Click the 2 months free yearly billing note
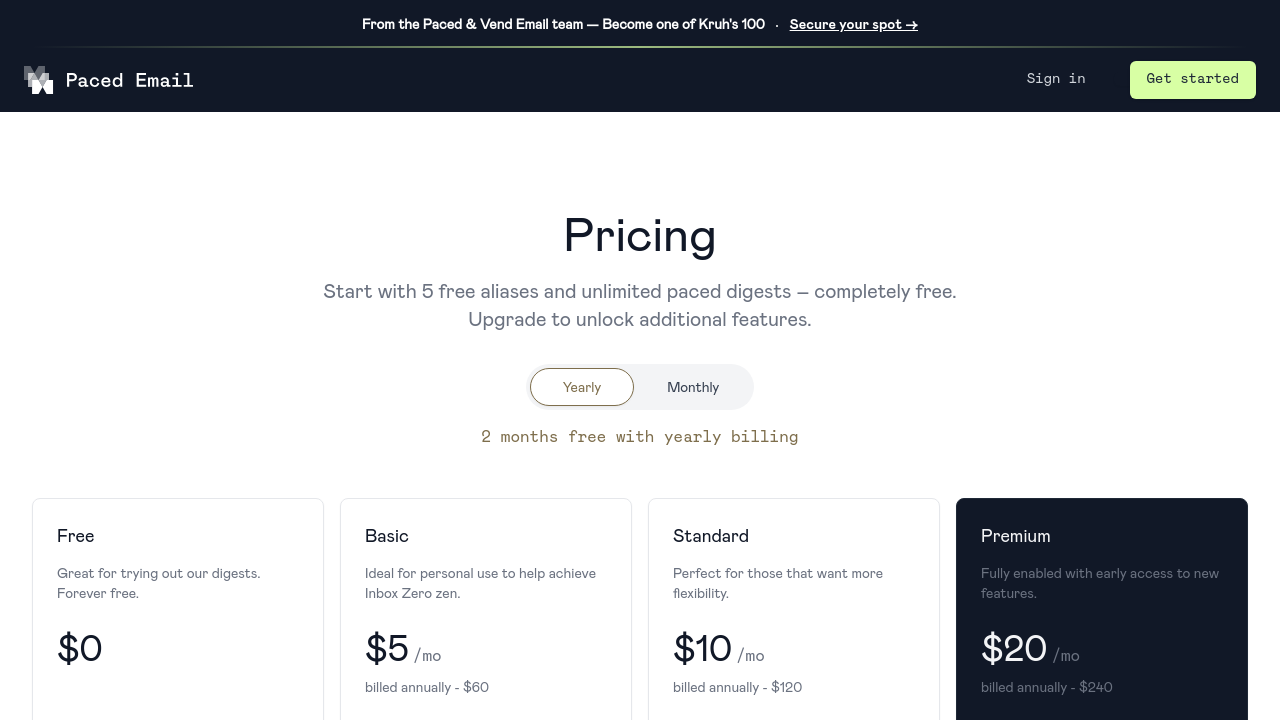1280x720 pixels. [640, 437]
